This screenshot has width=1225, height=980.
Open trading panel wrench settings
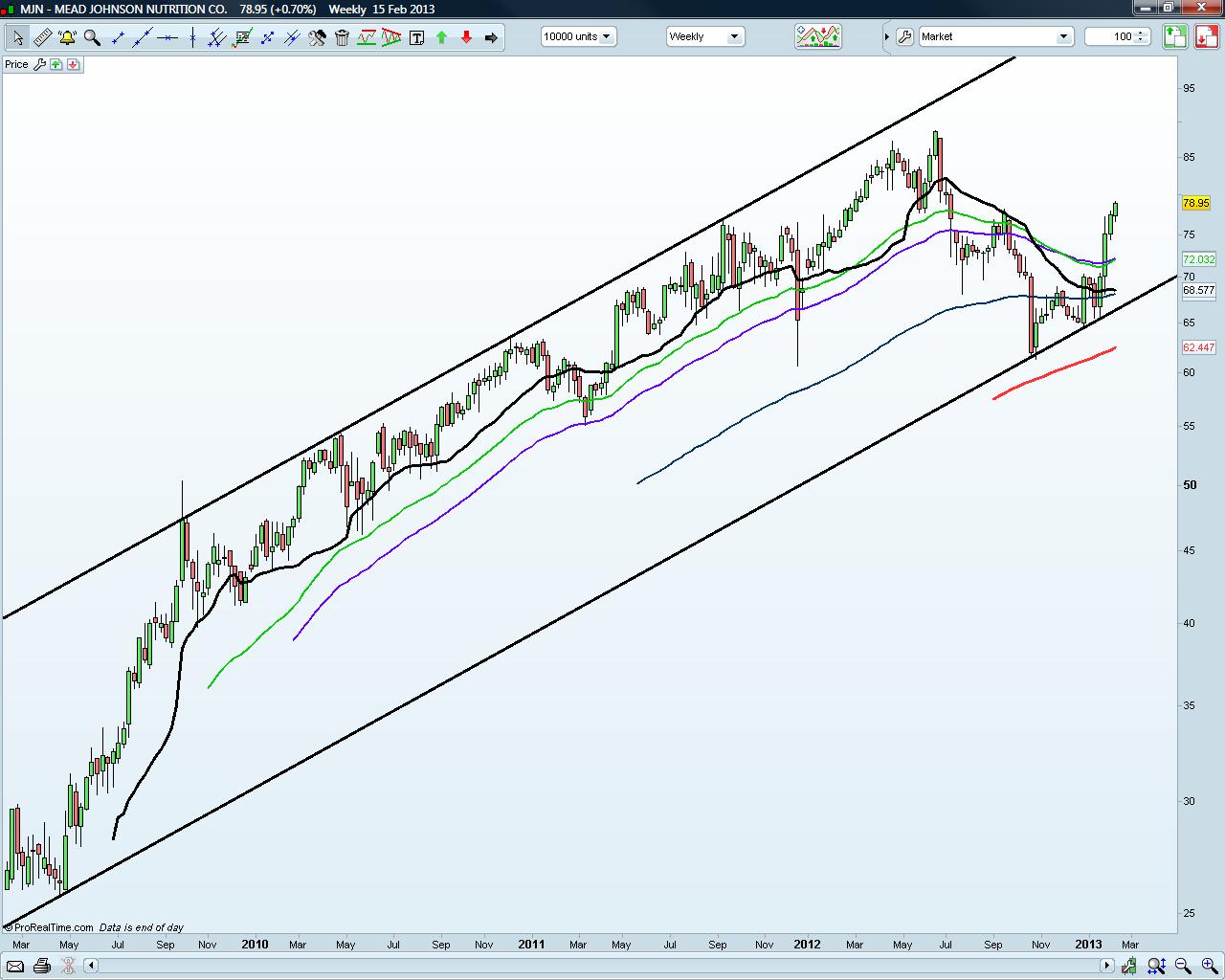coord(904,36)
